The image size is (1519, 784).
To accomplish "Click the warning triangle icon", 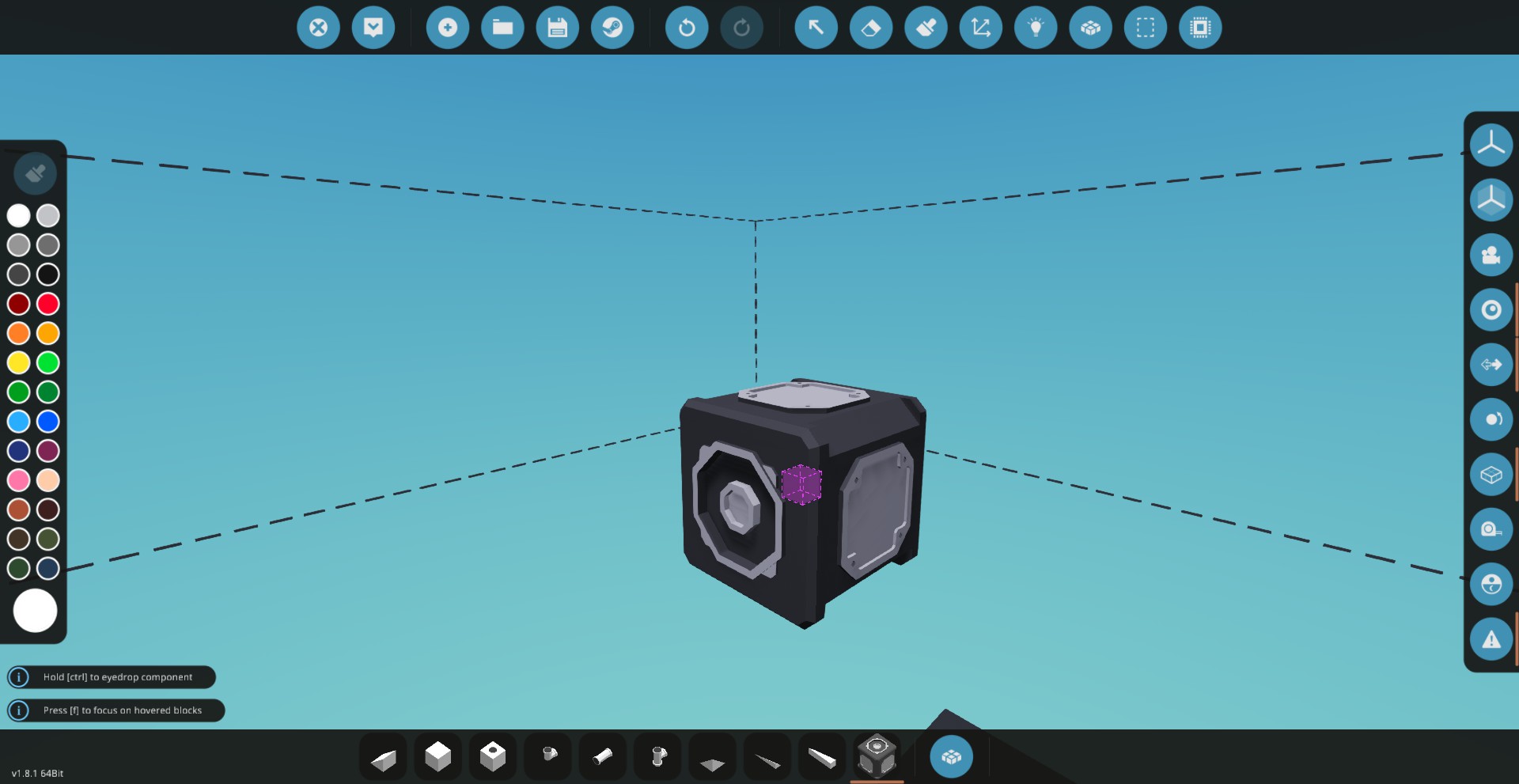I will click(x=1491, y=639).
